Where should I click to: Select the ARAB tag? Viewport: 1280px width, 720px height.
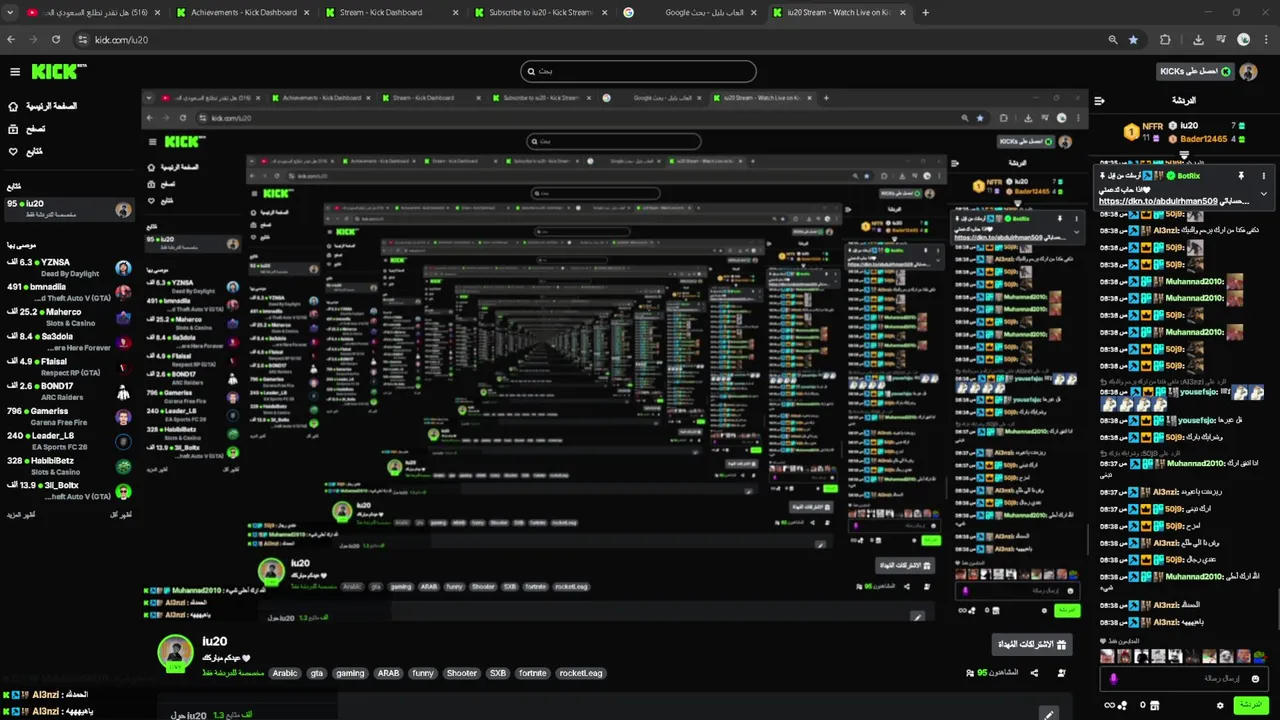388,673
